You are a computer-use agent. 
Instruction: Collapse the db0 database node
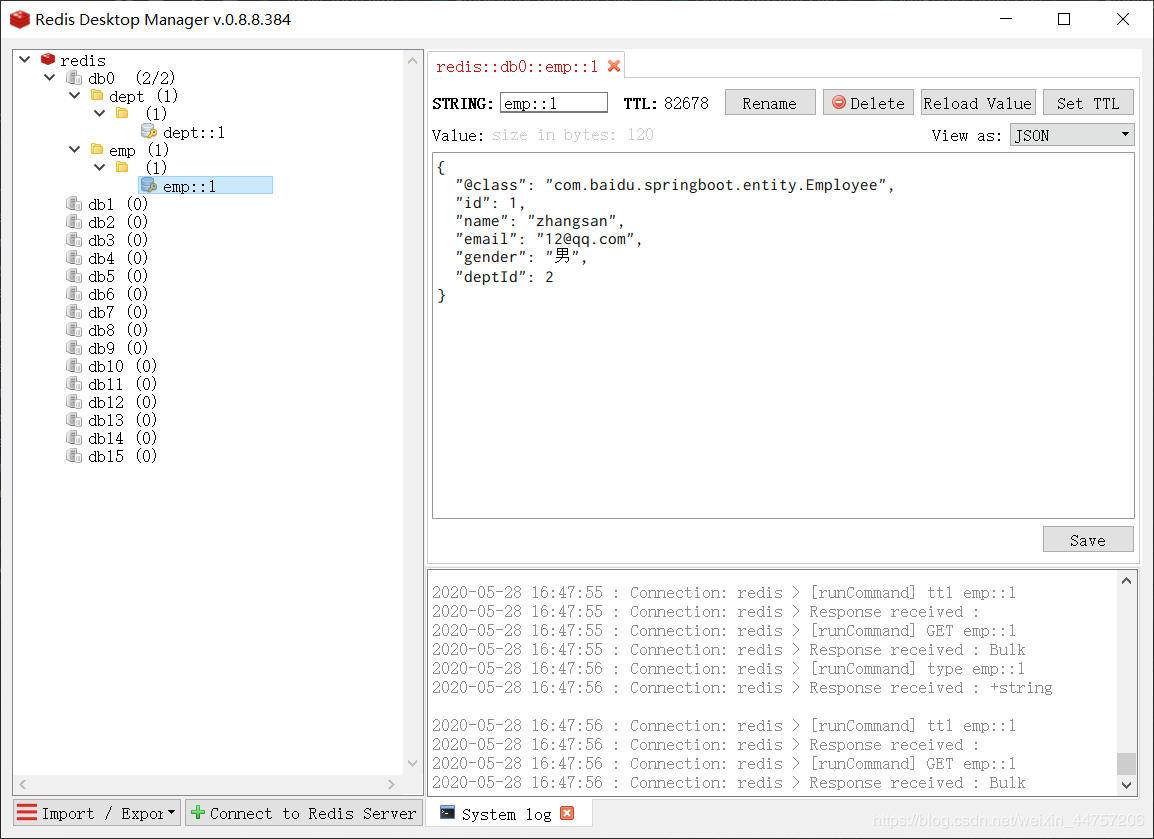pyautogui.click(x=50, y=77)
